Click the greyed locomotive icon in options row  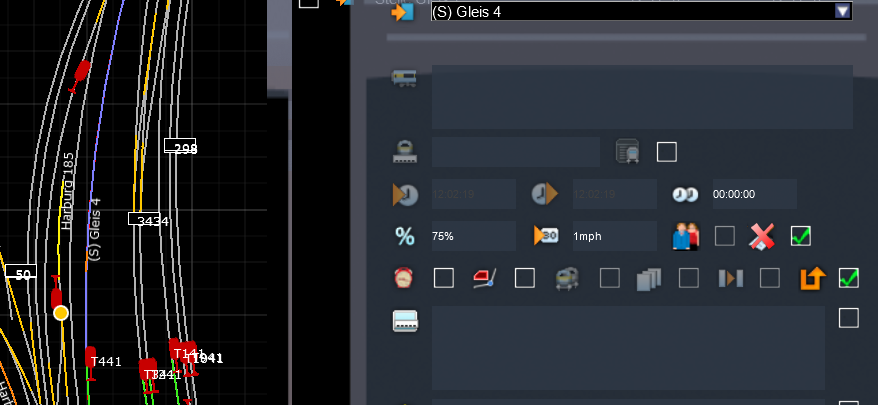[x=567, y=278]
